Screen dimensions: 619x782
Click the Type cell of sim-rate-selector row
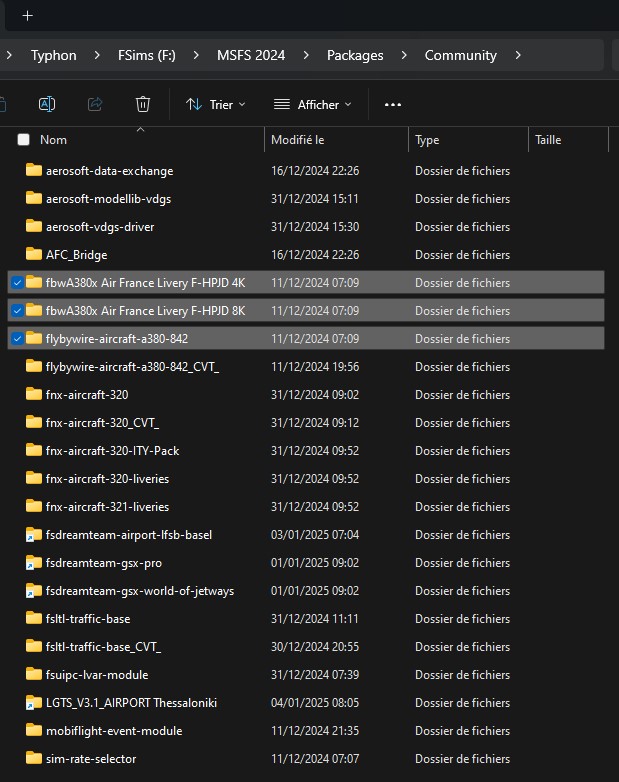pyautogui.click(x=462, y=759)
